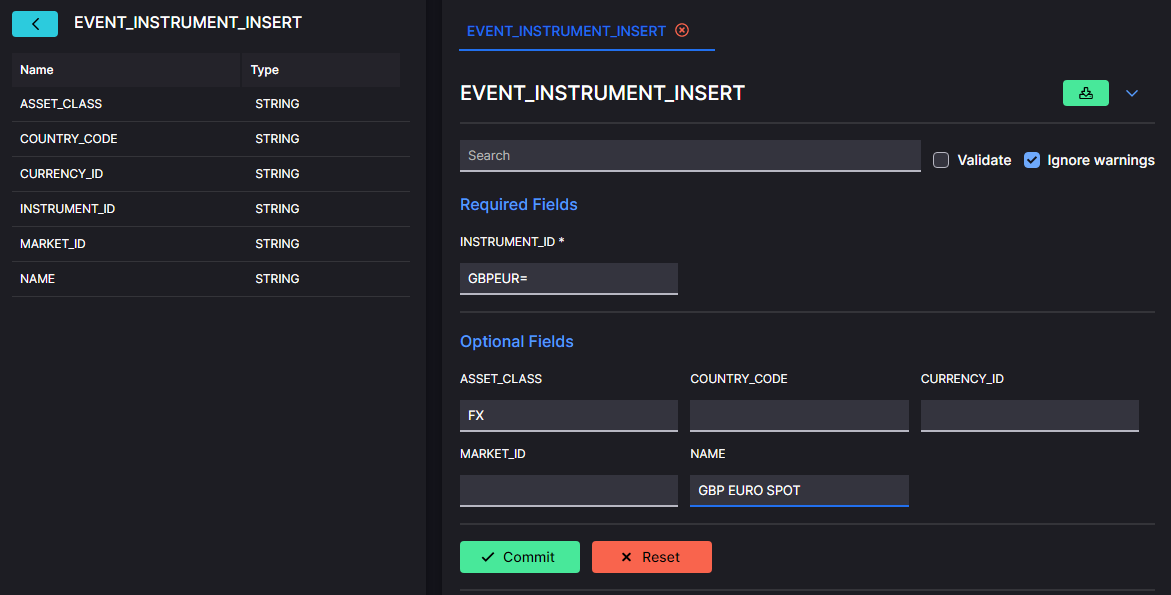Focus the INSTRUMENT_ID input field
The width and height of the screenshot is (1171, 595).
(x=569, y=278)
